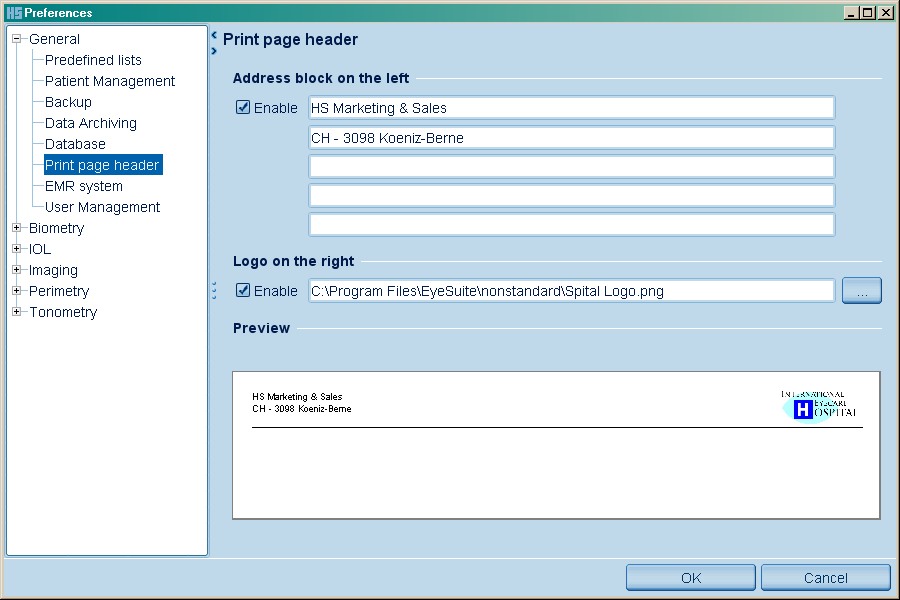Click the hospital logo in the preview
900x600 pixels.
click(819, 406)
